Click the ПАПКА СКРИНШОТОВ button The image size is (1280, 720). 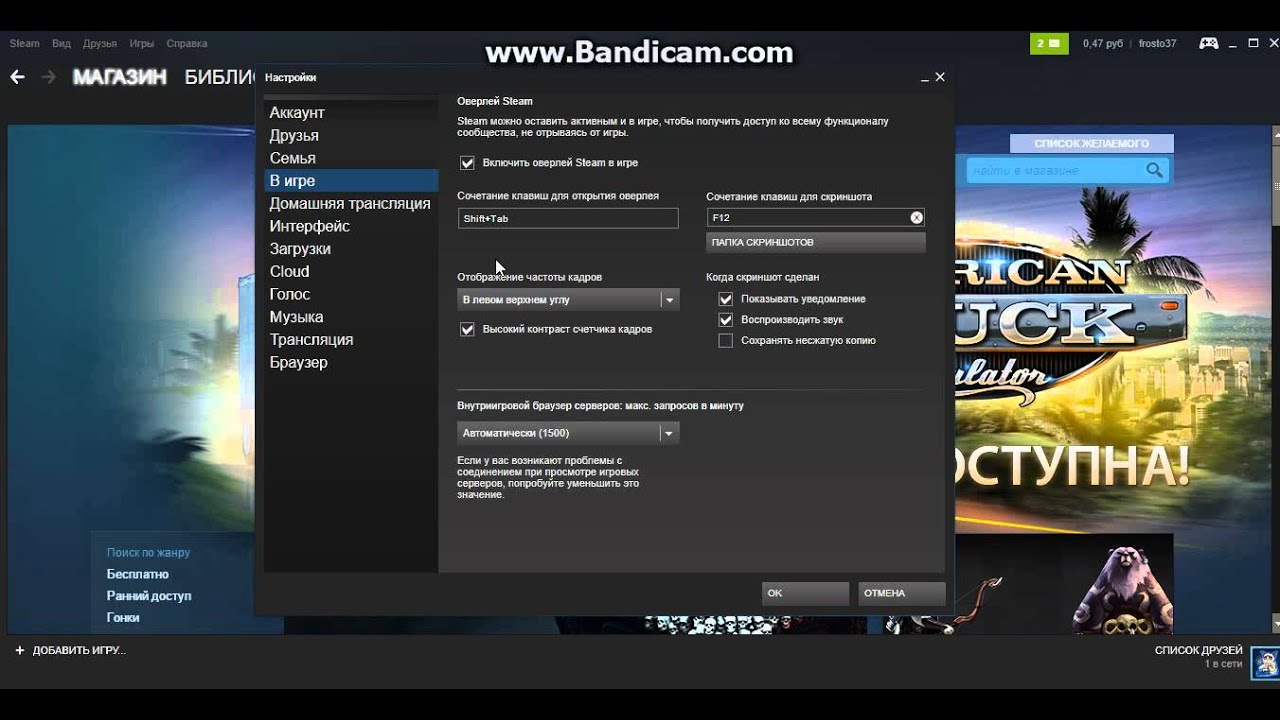[816, 242]
